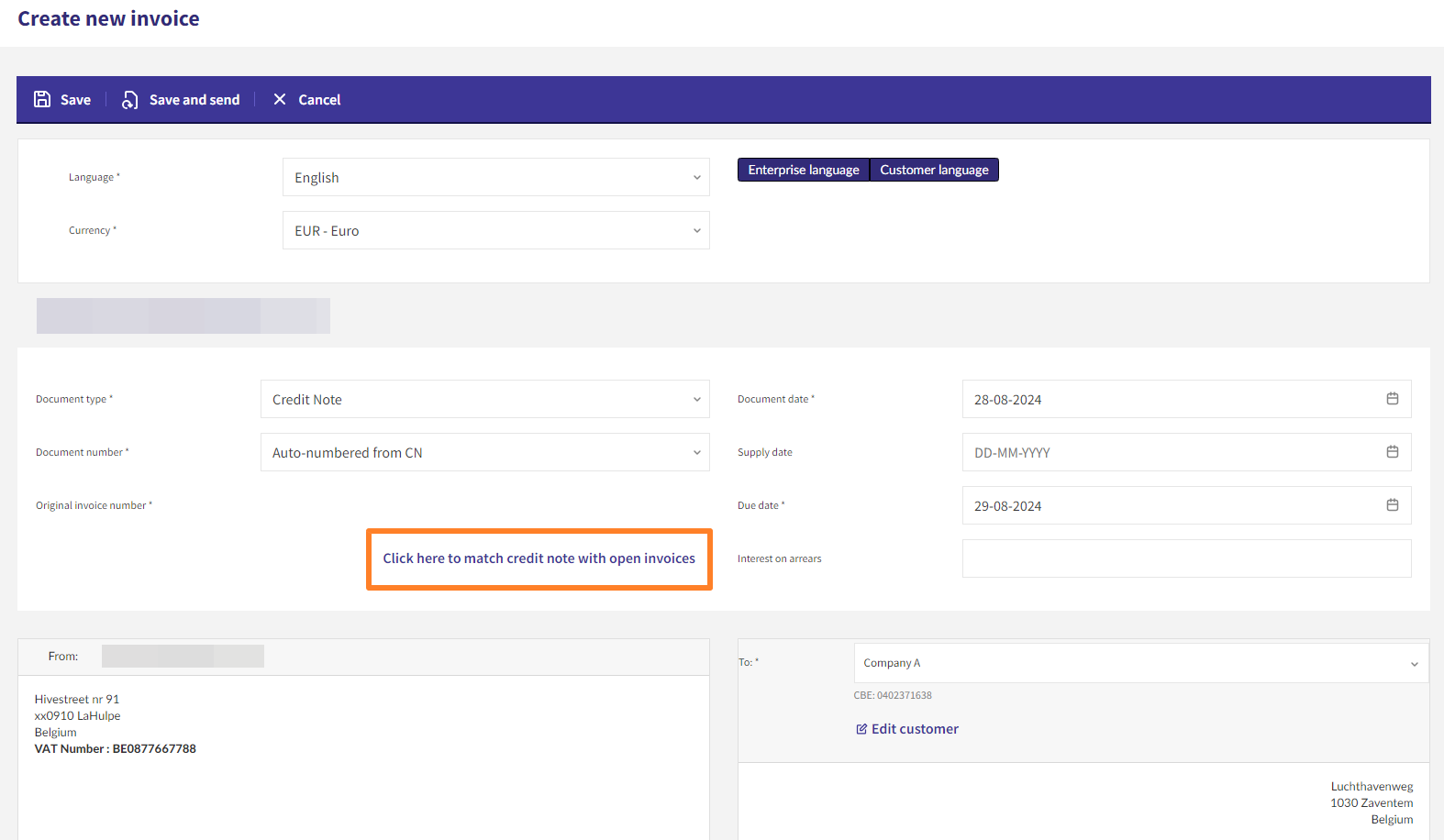Click the Save floppy disk icon
The height and width of the screenshot is (840, 1444).
42,99
